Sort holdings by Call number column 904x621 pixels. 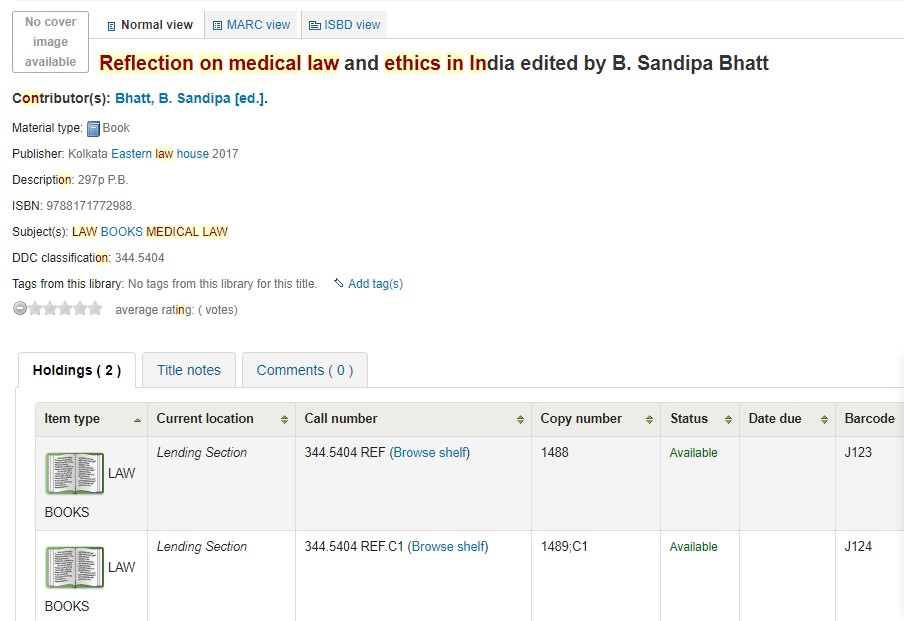(x=412, y=419)
